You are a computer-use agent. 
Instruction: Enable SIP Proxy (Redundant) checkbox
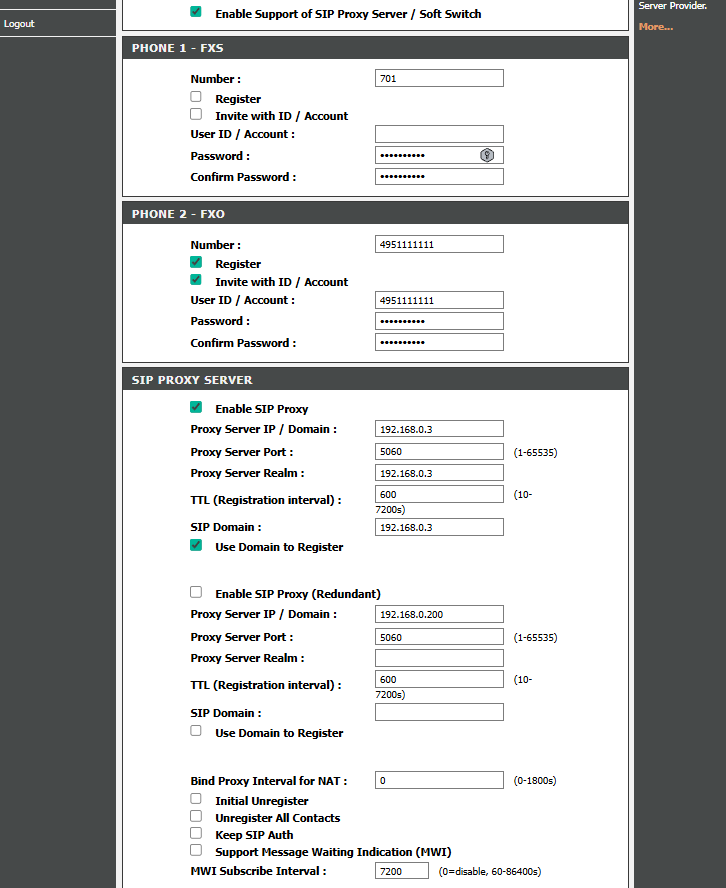click(196, 593)
